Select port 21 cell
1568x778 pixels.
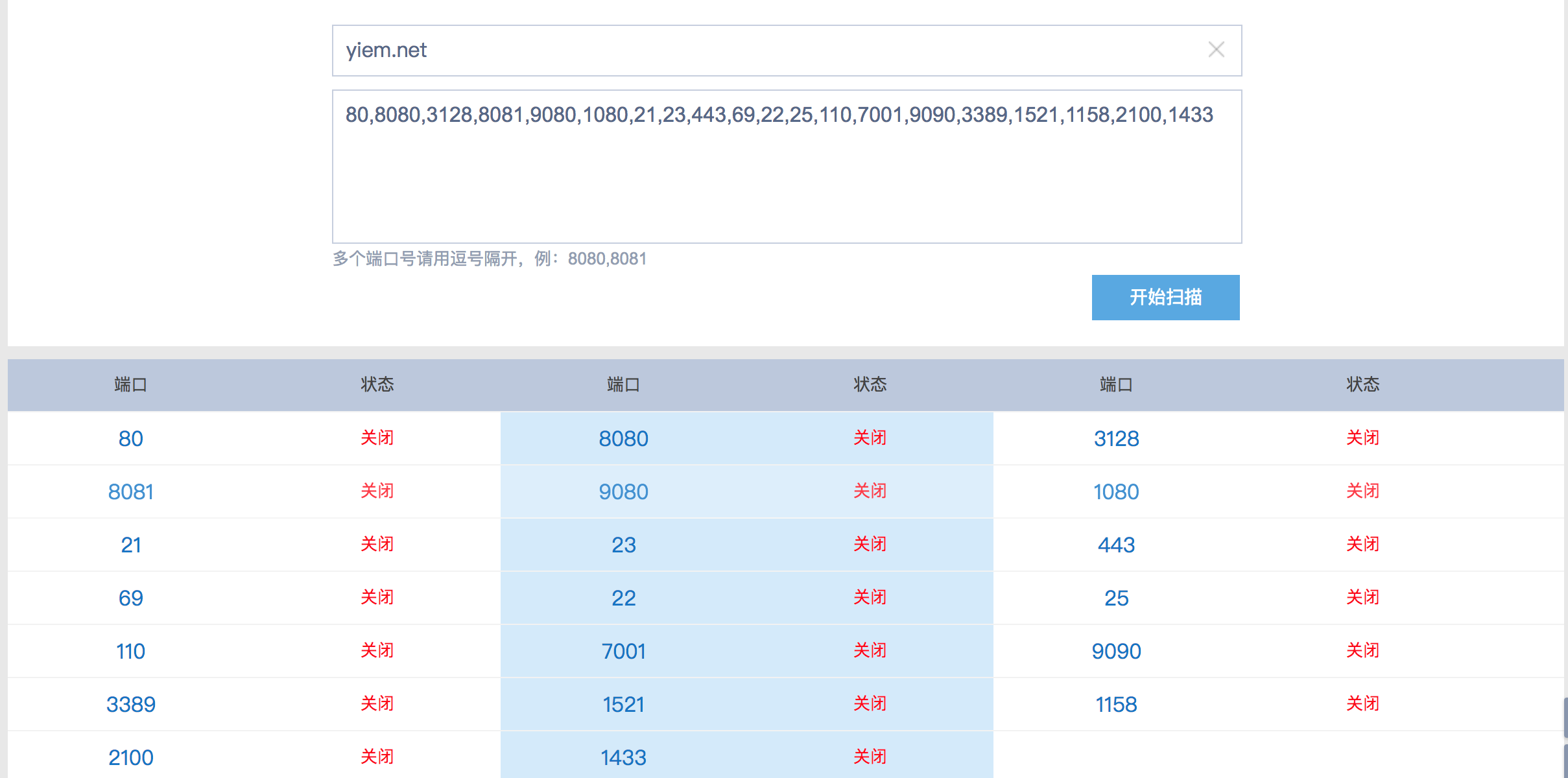point(130,545)
